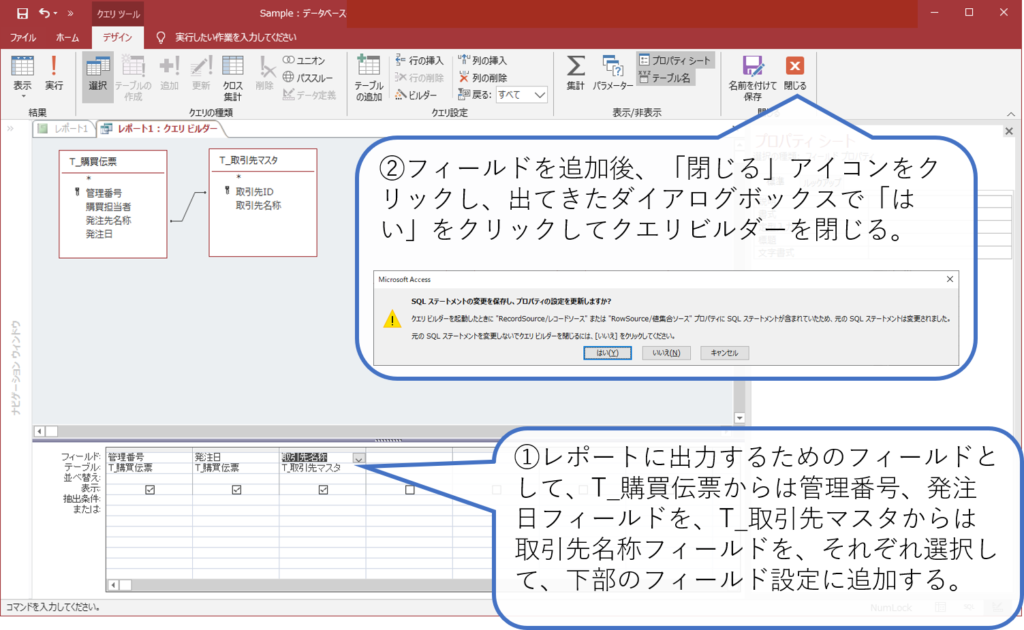1024x630 pixels.
Task: Click the 並べ替え cell under 管理番号 column
Action: coord(149,478)
